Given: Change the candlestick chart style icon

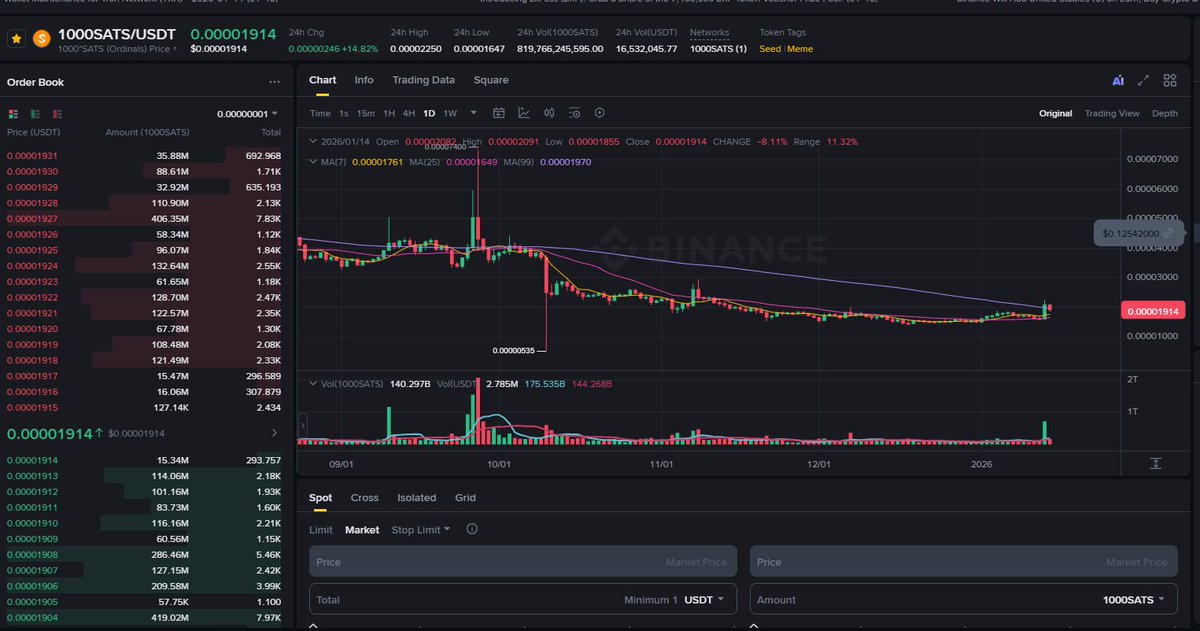Looking at the screenshot, I should click(x=549, y=113).
